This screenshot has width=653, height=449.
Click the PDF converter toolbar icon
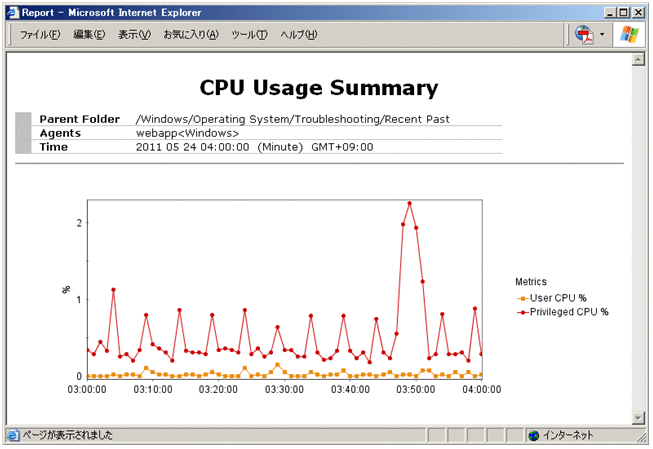coord(585,35)
